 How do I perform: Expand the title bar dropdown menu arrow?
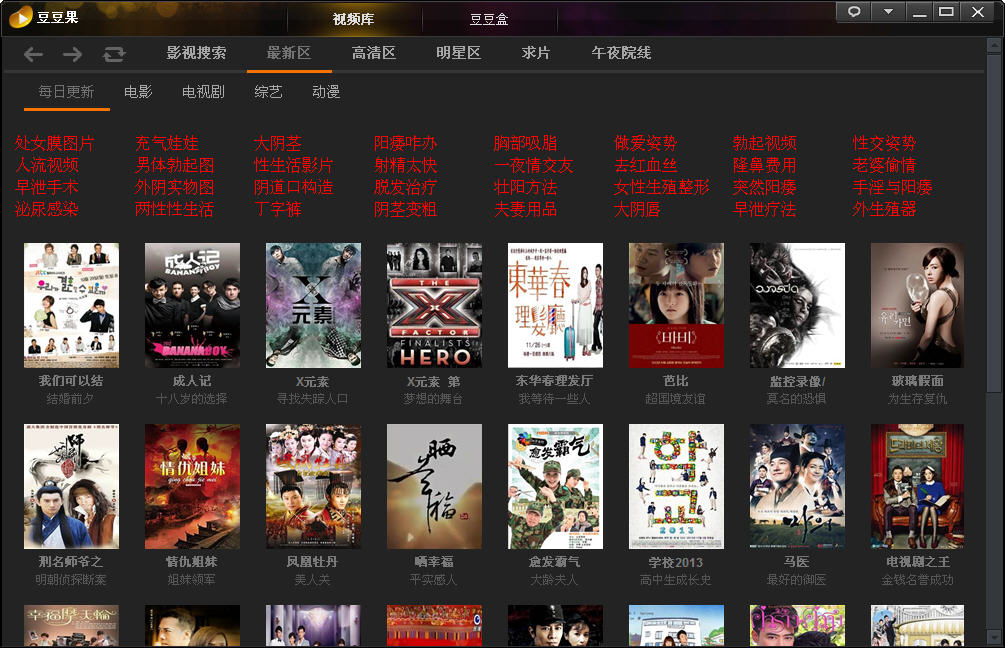[887, 12]
